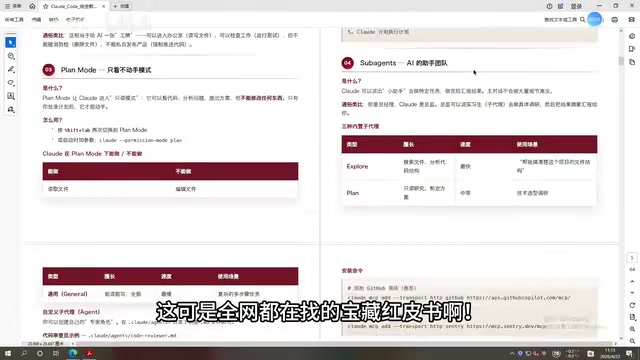Activate the blue Select arrow tool
The width and height of the screenshot is (640, 360).
(11, 42)
